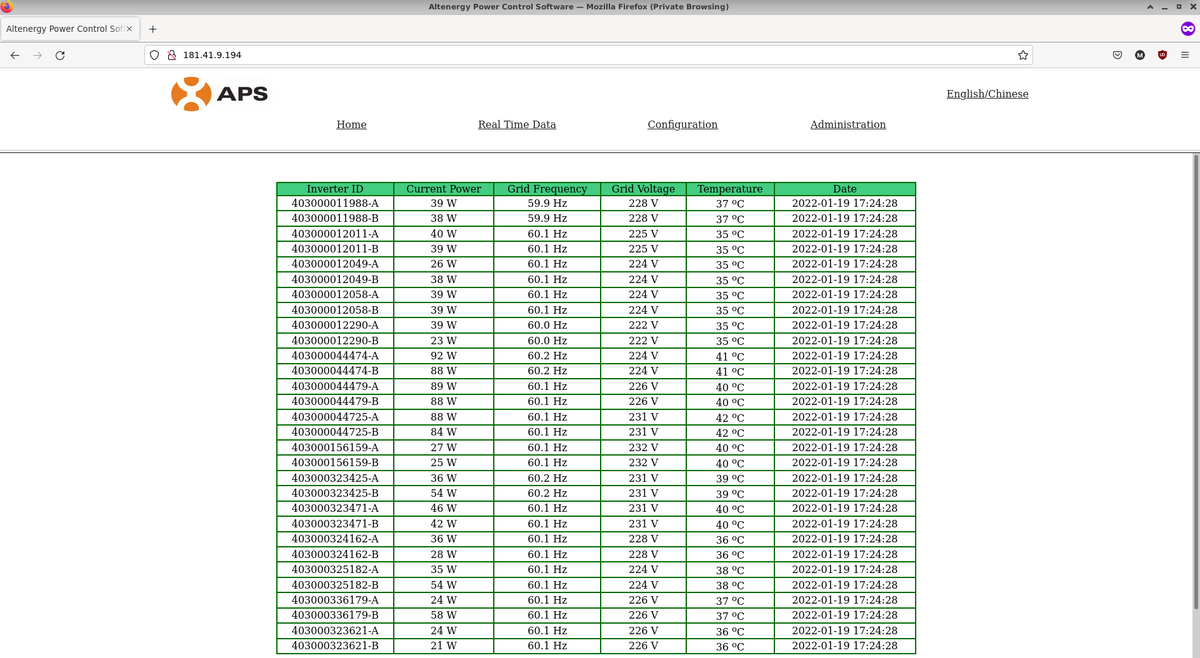Select inverter ID 403000012011-A
Image resolution: width=1200 pixels, height=658 pixels.
(x=335, y=234)
